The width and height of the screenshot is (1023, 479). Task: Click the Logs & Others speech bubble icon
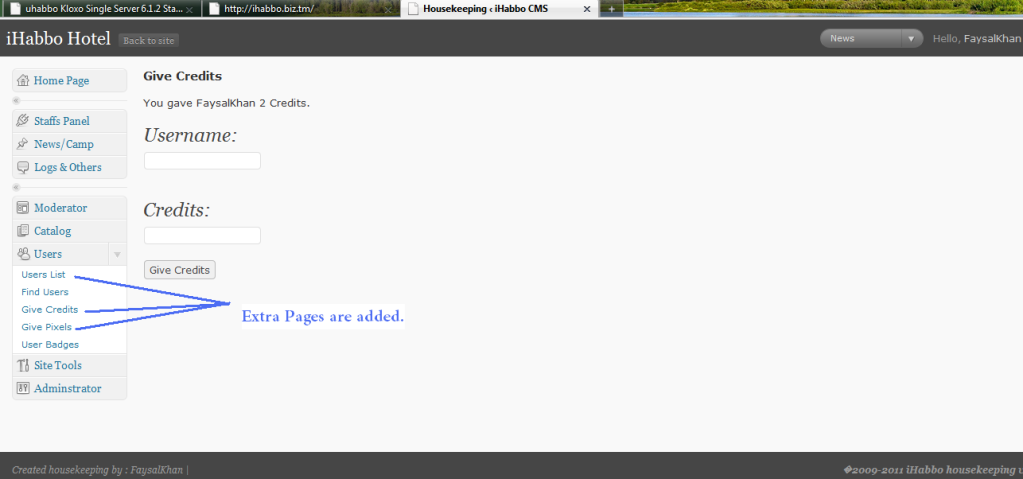(x=23, y=167)
